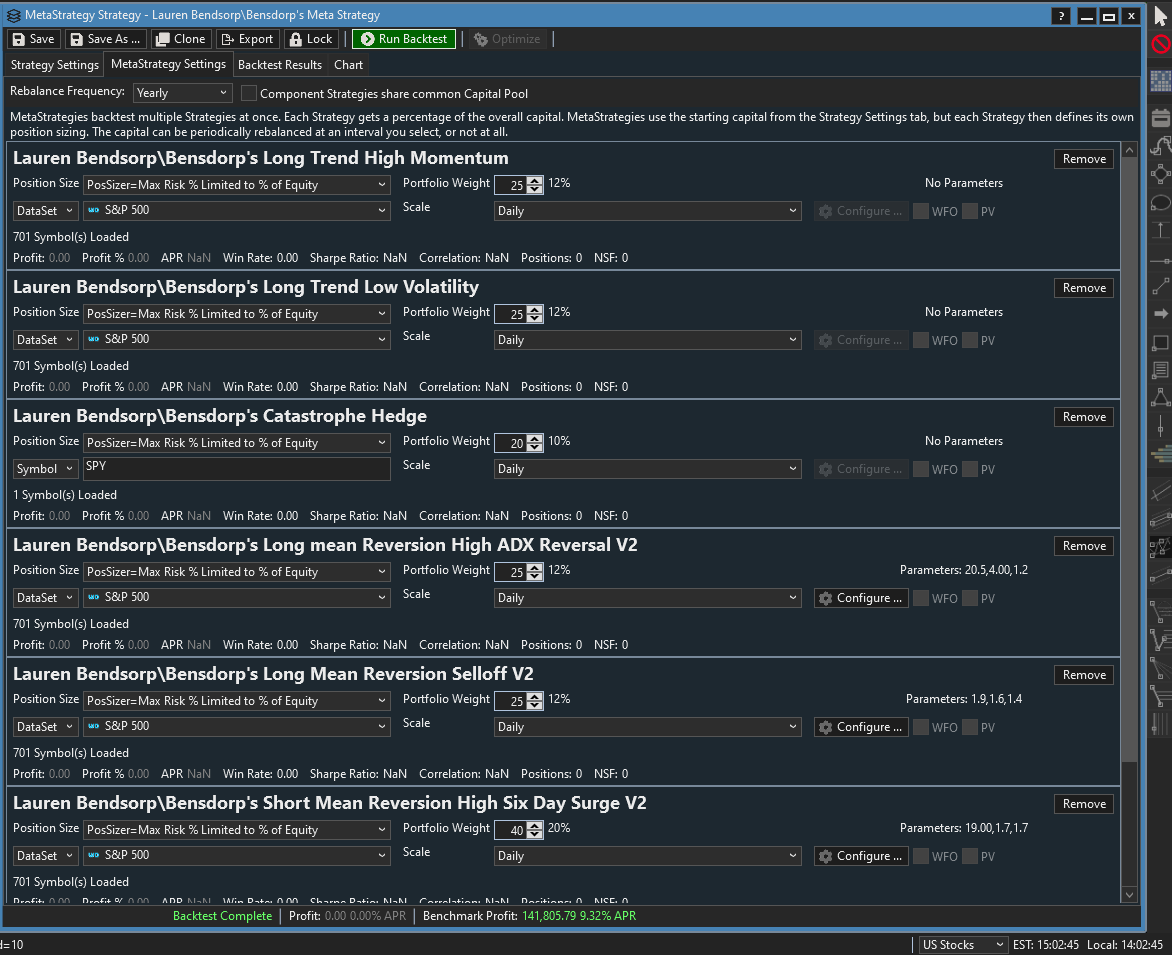Click the Export icon in toolbar
The height and width of the screenshot is (955, 1172).
227,39
